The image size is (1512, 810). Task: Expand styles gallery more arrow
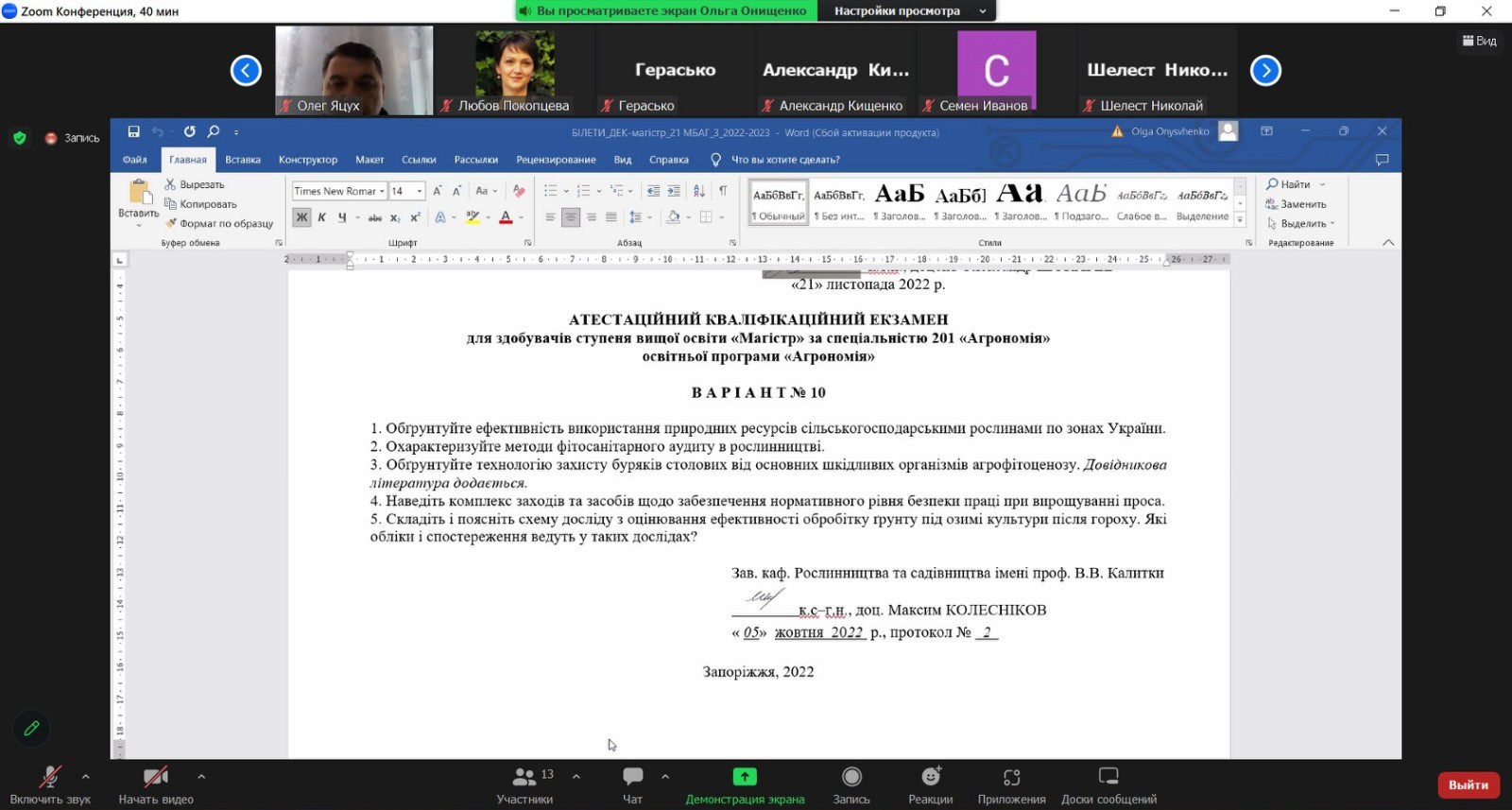pyautogui.click(x=1240, y=219)
